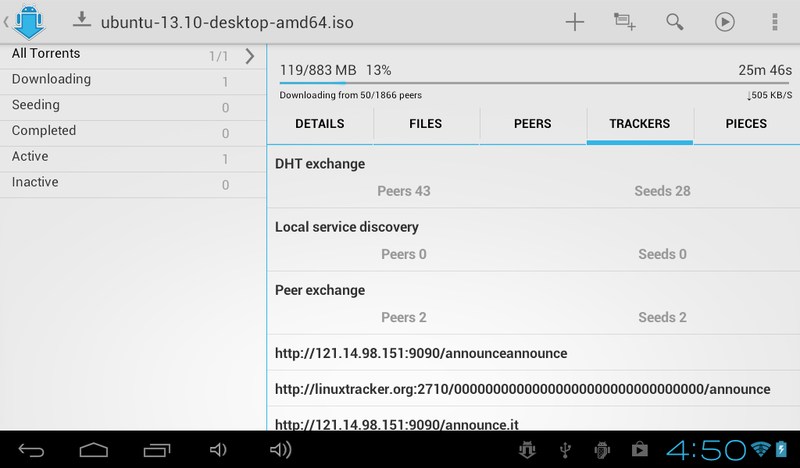Select the Seeding filter
Screen dimensions: 800x468
point(133,107)
